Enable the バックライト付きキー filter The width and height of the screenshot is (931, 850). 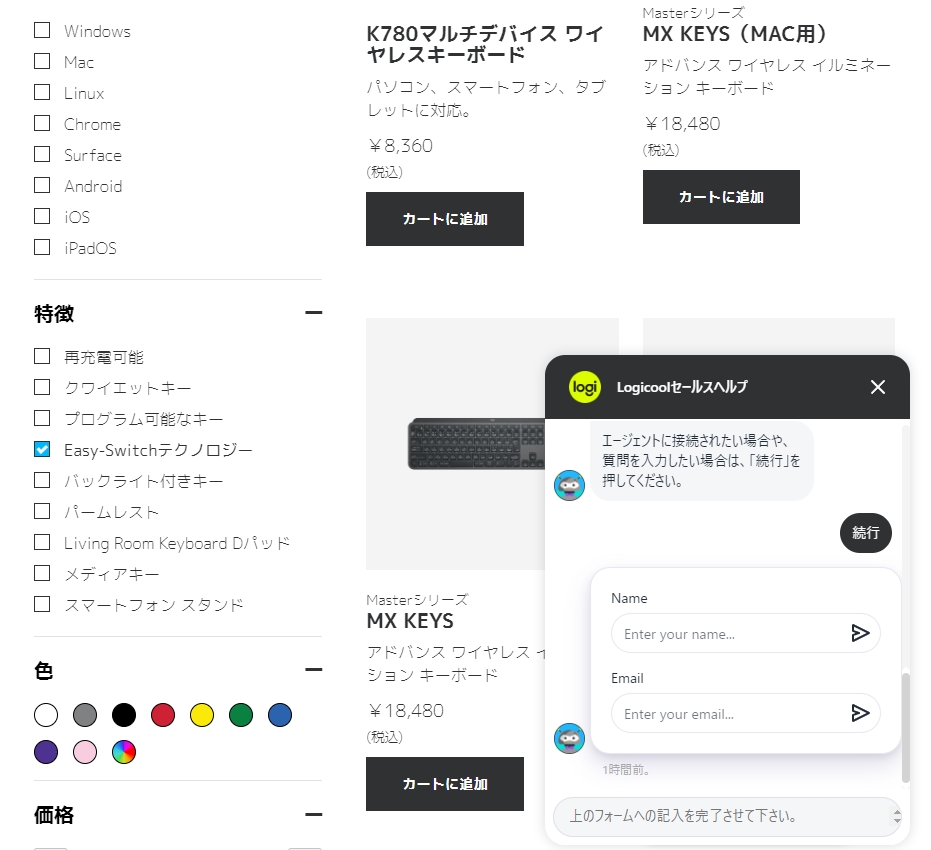tap(42, 480)
